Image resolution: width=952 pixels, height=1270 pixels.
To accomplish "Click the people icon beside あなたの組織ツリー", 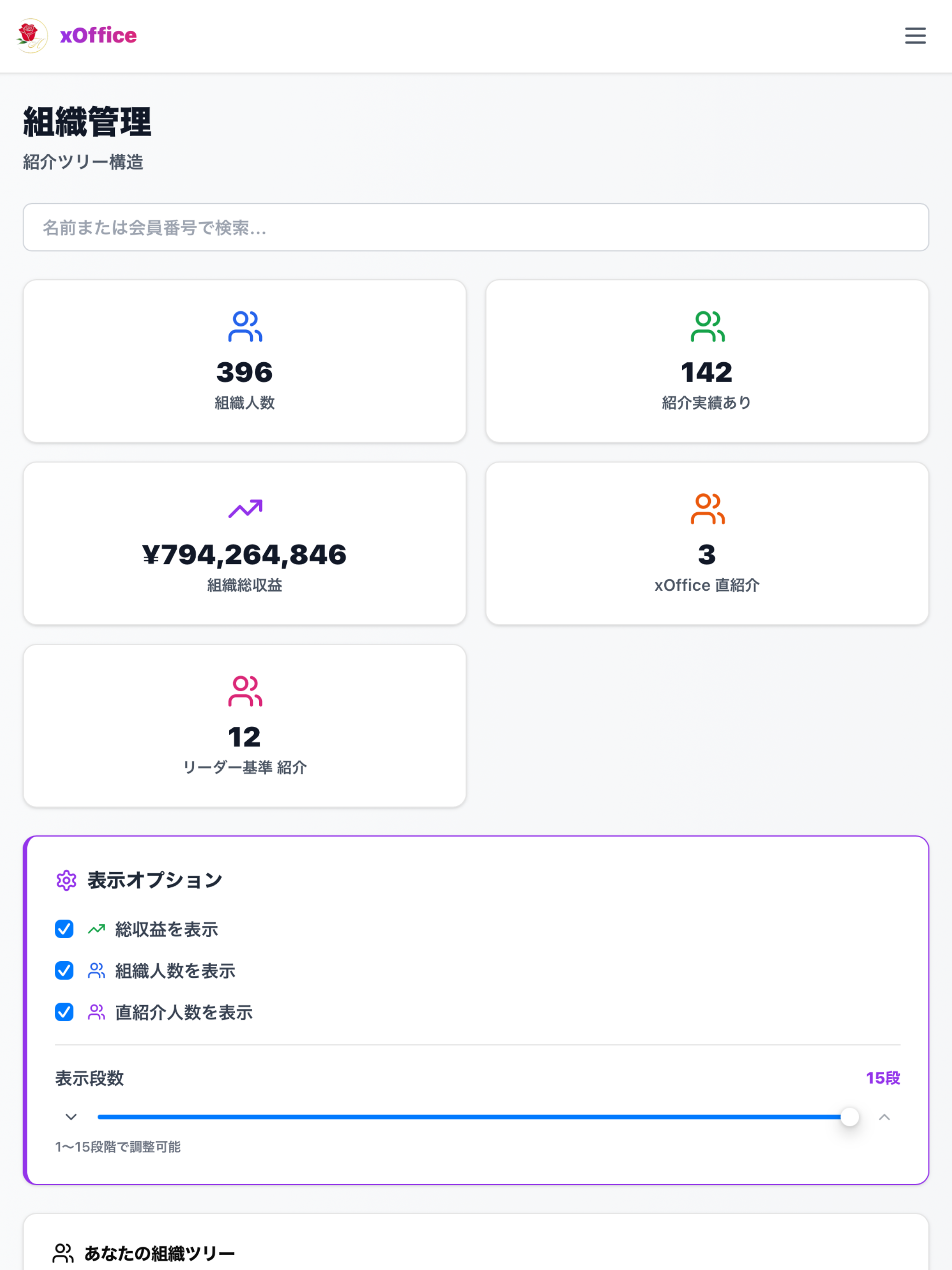I will coord(63,1253).
